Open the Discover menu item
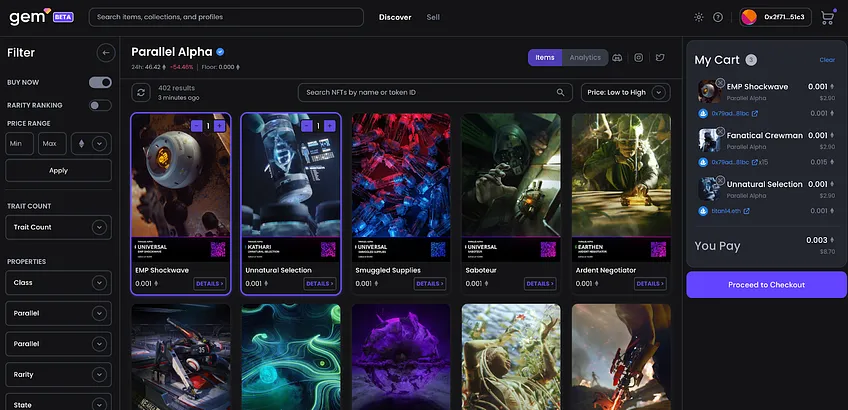 (395, 17)
